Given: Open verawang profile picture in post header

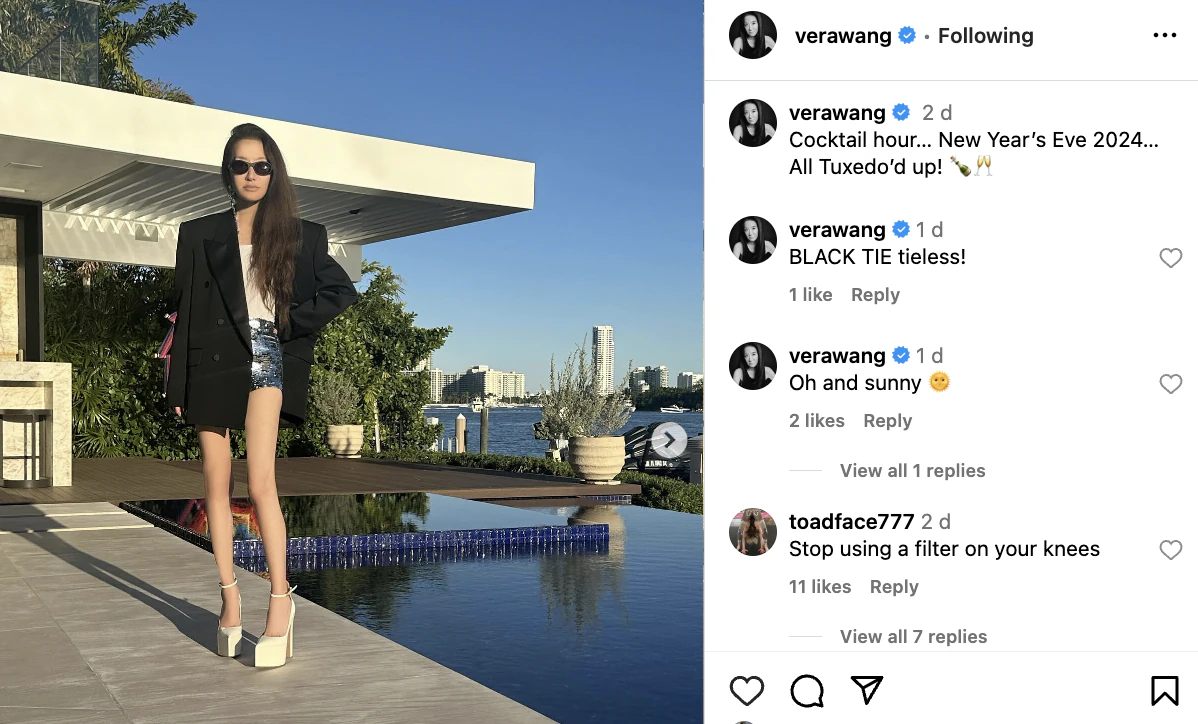Looking at the screenshot, I should (753, 35).
